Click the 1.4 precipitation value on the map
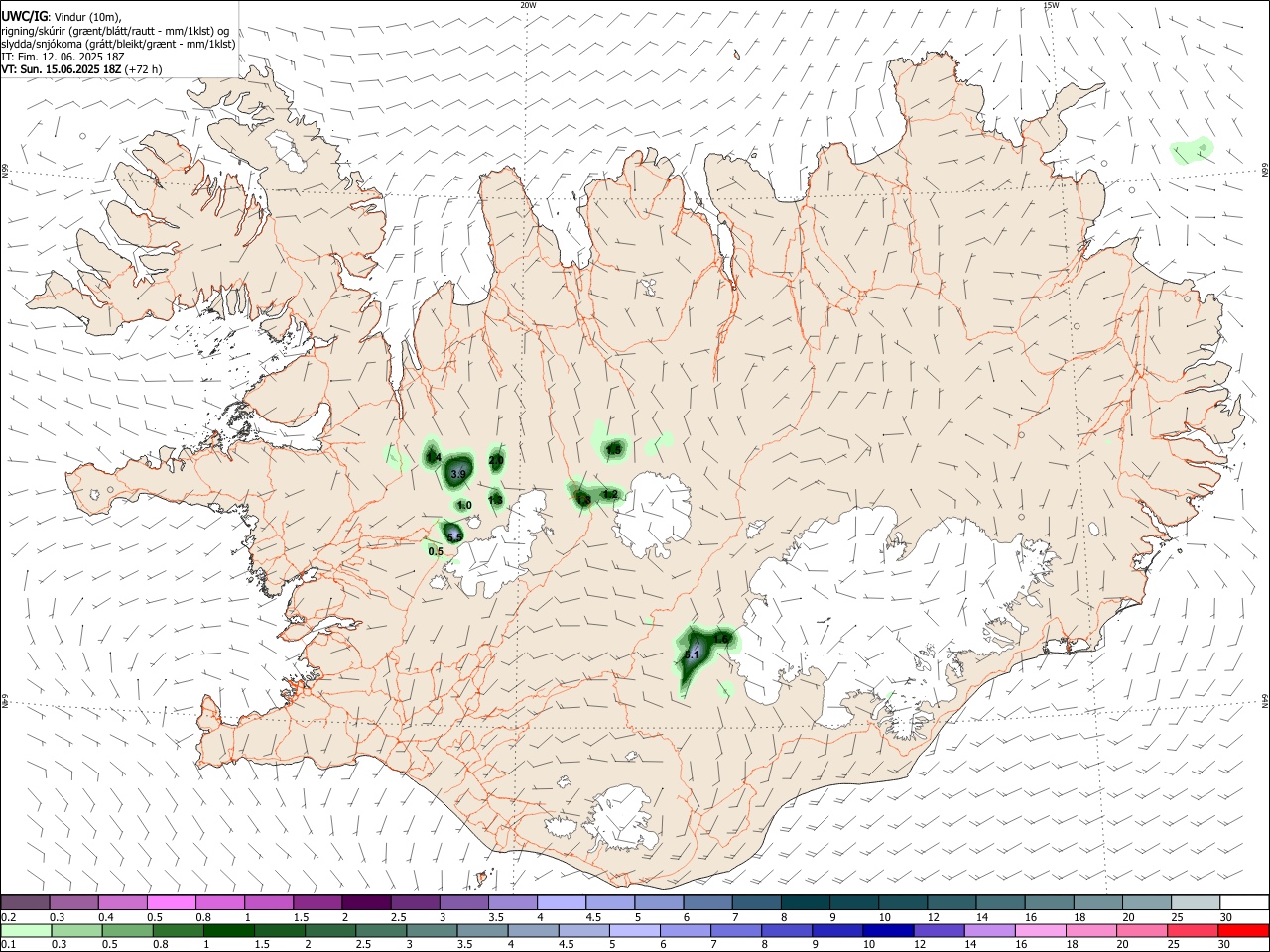1270x952 pixels. pos(433,457)
